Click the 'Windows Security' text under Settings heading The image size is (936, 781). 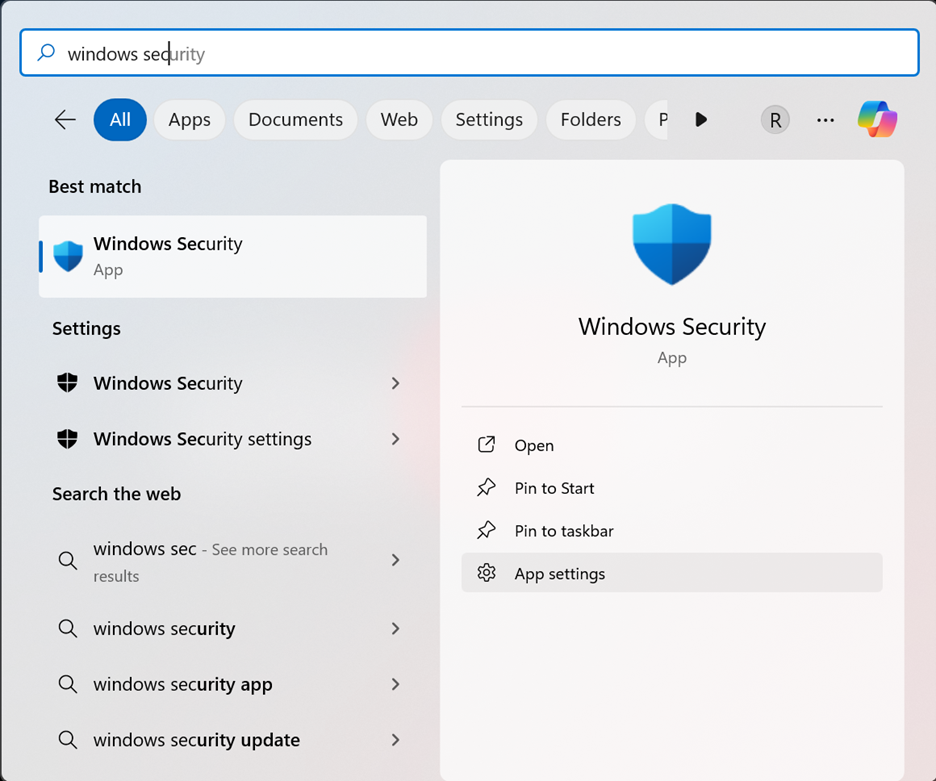pyautogui.click(x=168, y=383)
